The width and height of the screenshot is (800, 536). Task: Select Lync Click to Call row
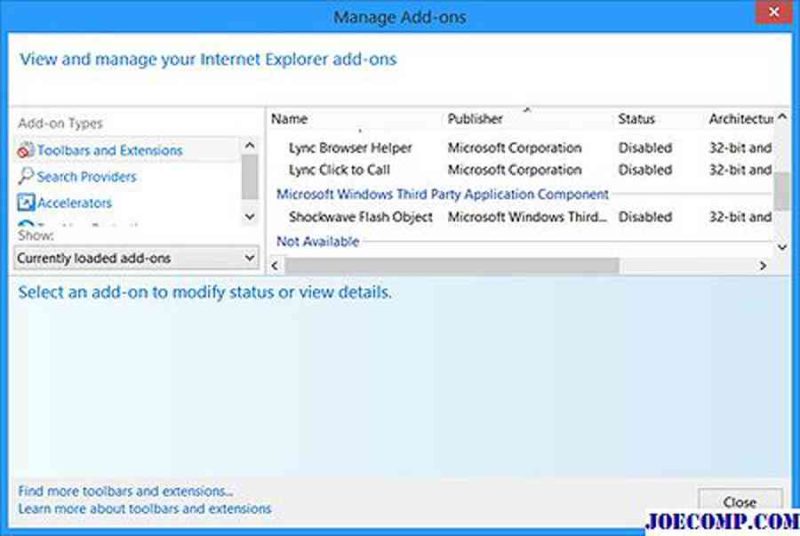pyautogui.click(x=520, y=170)
